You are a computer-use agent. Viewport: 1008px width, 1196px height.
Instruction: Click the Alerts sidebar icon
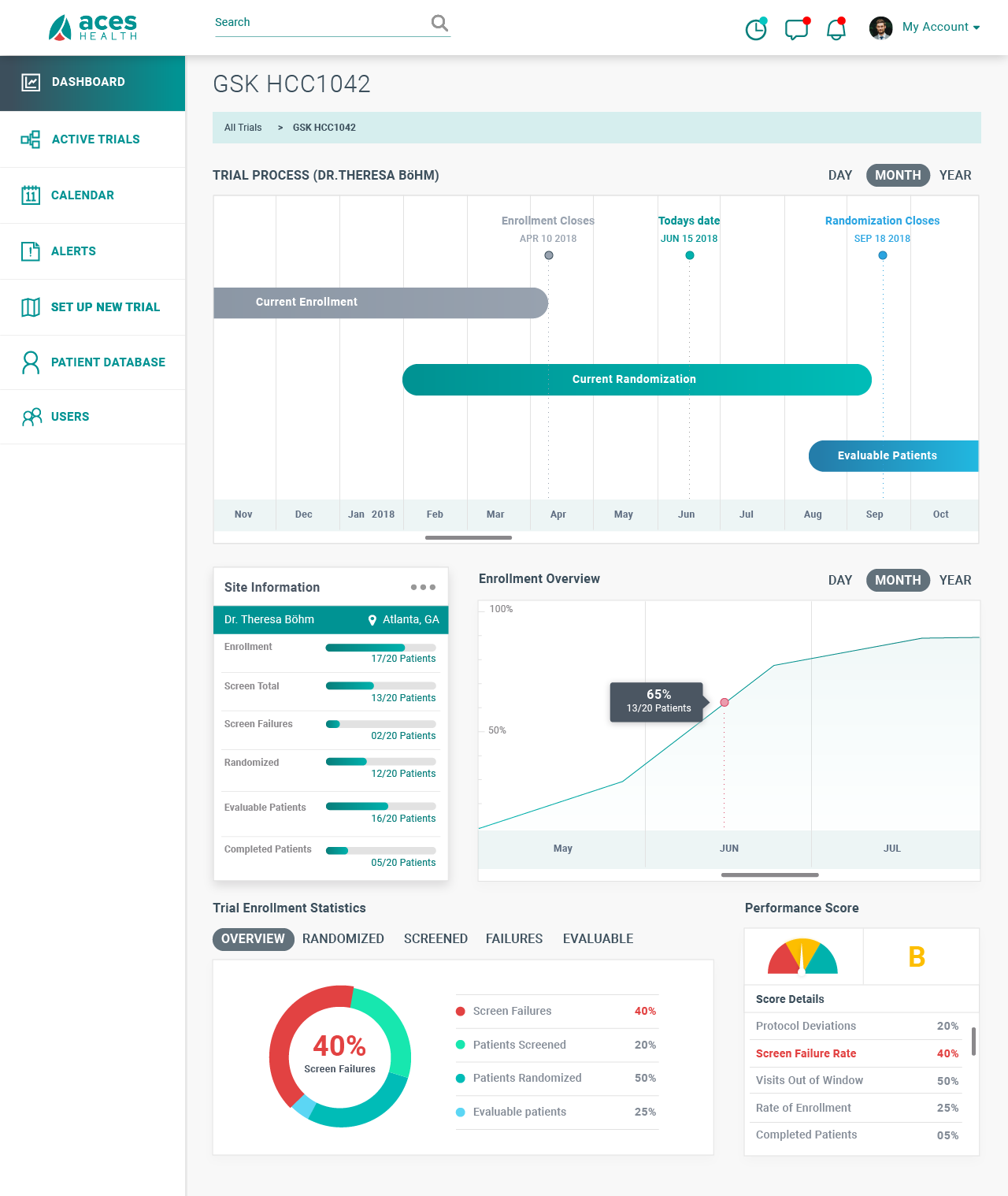click(31, 251)
